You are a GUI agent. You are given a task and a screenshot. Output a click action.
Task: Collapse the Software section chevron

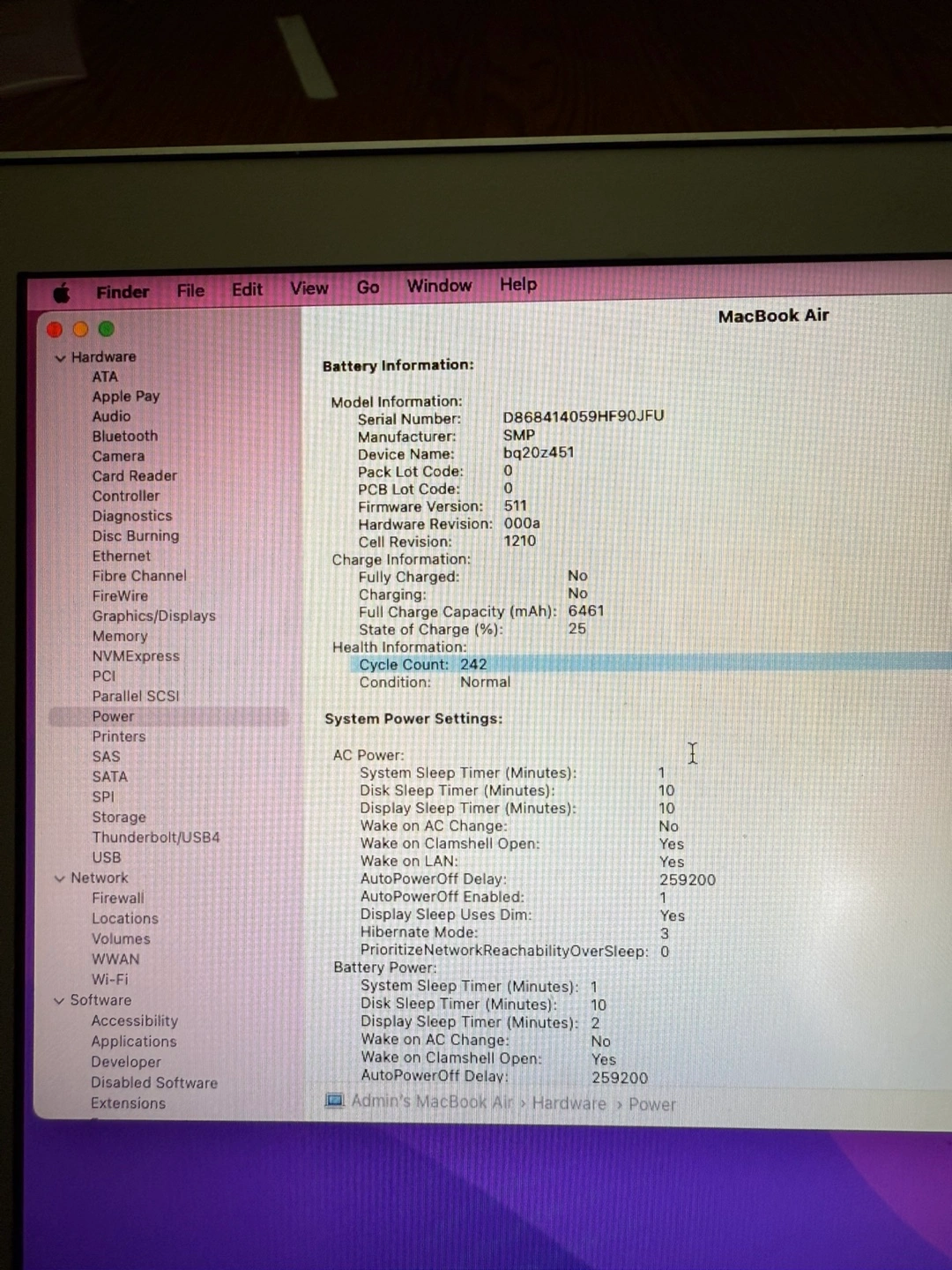[x=58, y=1001]
